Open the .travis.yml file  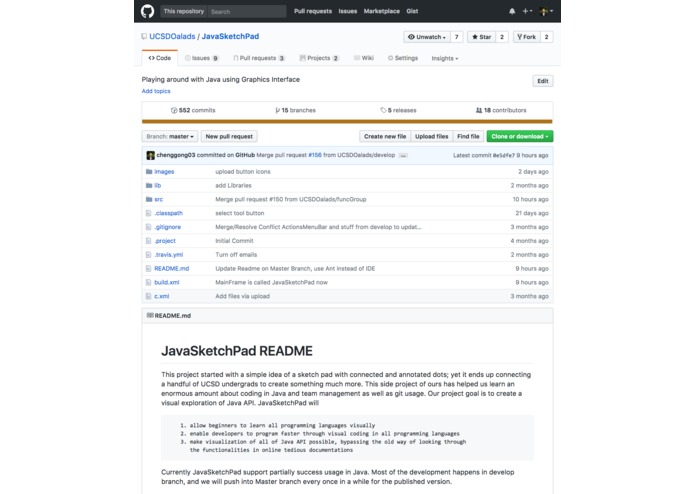168,255
